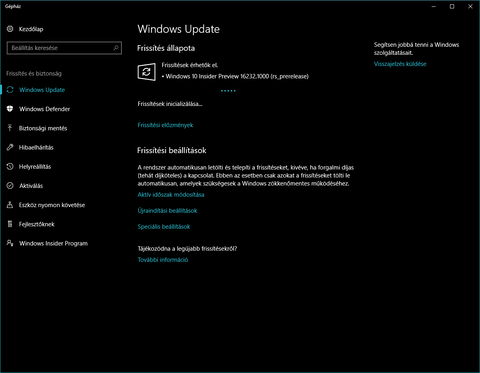Screen dimensions: 480x373
Task: Click the Biztonsági mentés upload arrow icon
Action: tap(10, 128)
